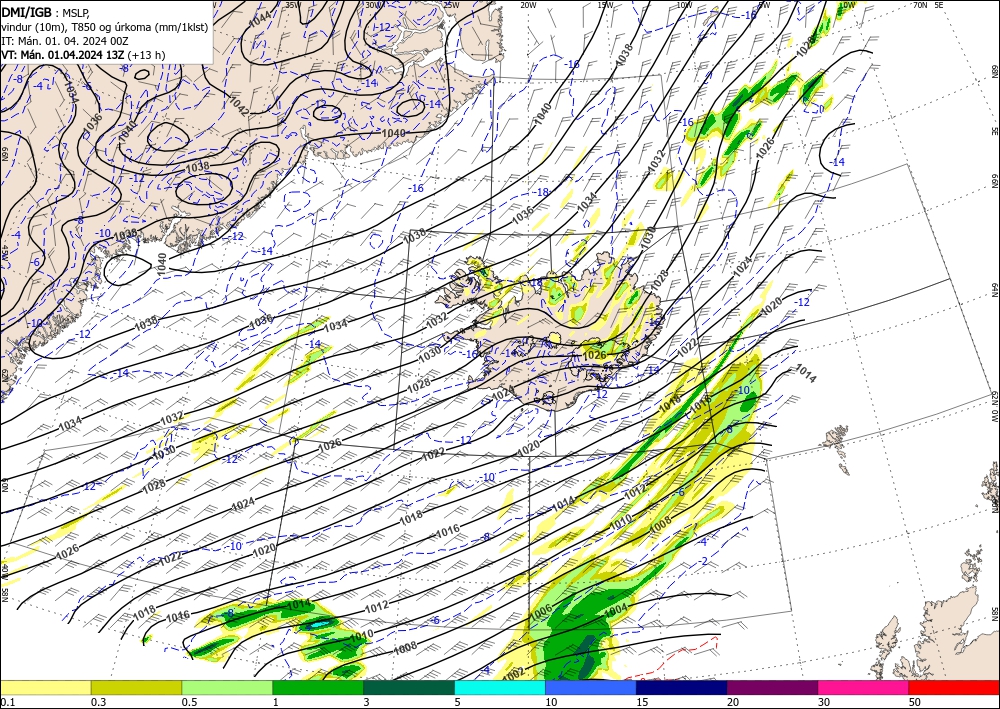The image size is (1000, 709).
Task: Click the medium green 1–3 legend swatch
Action: 318,687
